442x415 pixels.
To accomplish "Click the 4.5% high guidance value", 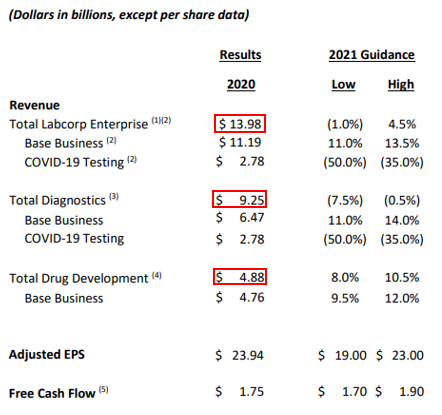I will point(402,124).
